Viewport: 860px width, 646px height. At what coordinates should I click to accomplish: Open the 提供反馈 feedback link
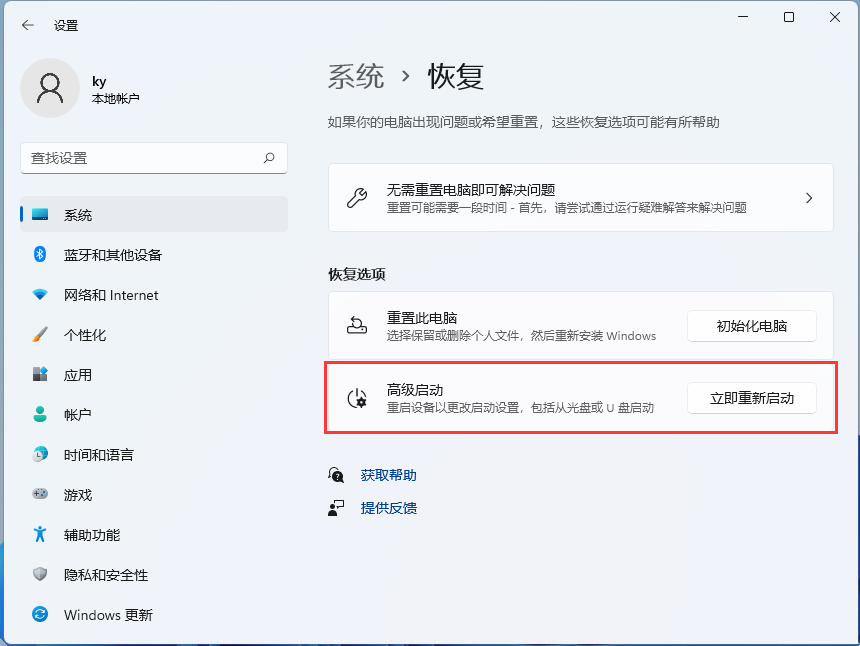click(388, 509)
